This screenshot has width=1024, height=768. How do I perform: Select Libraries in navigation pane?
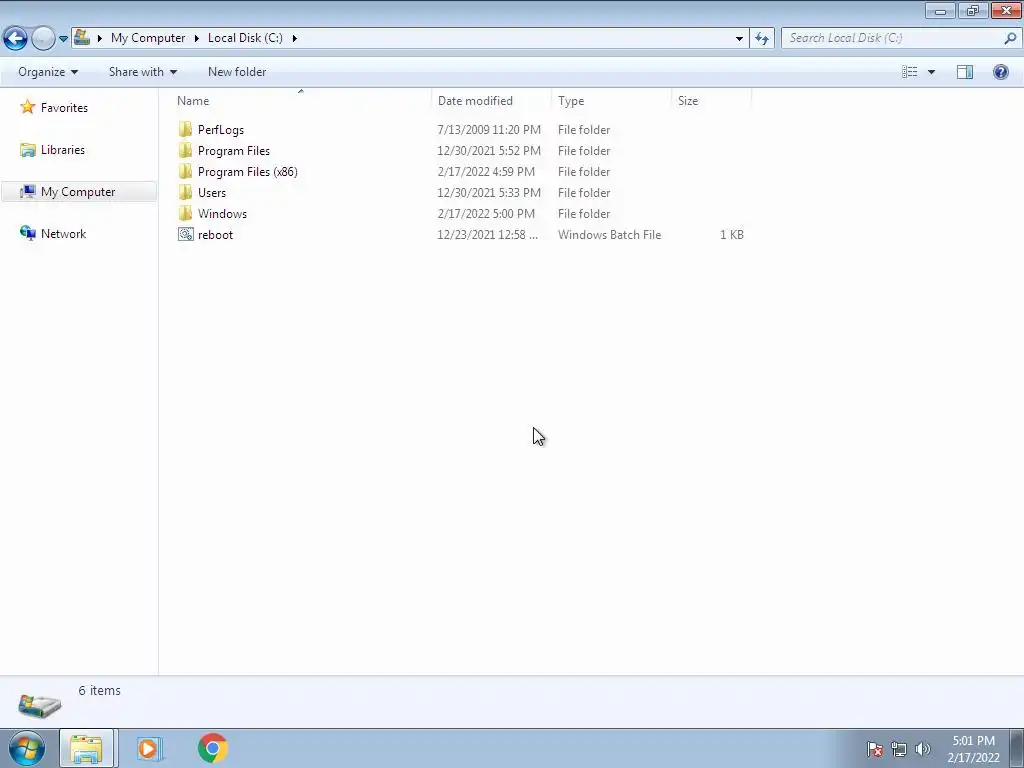click(x=63, y=150)
